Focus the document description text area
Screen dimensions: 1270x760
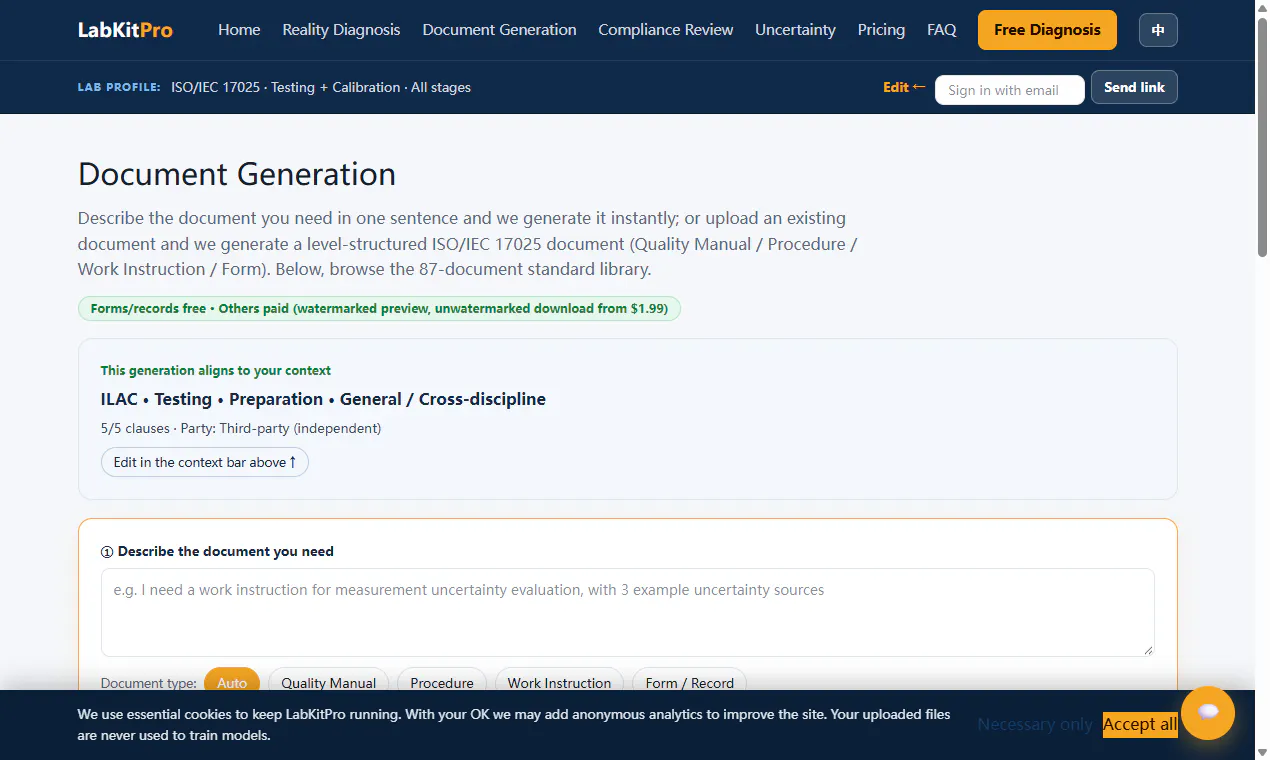(x=628, y=613)
